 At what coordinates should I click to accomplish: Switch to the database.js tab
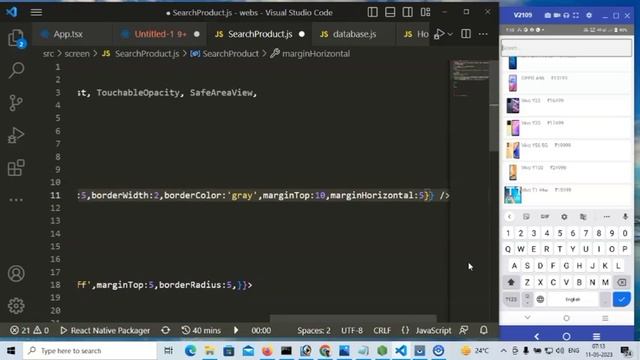[x=354, y=34]
